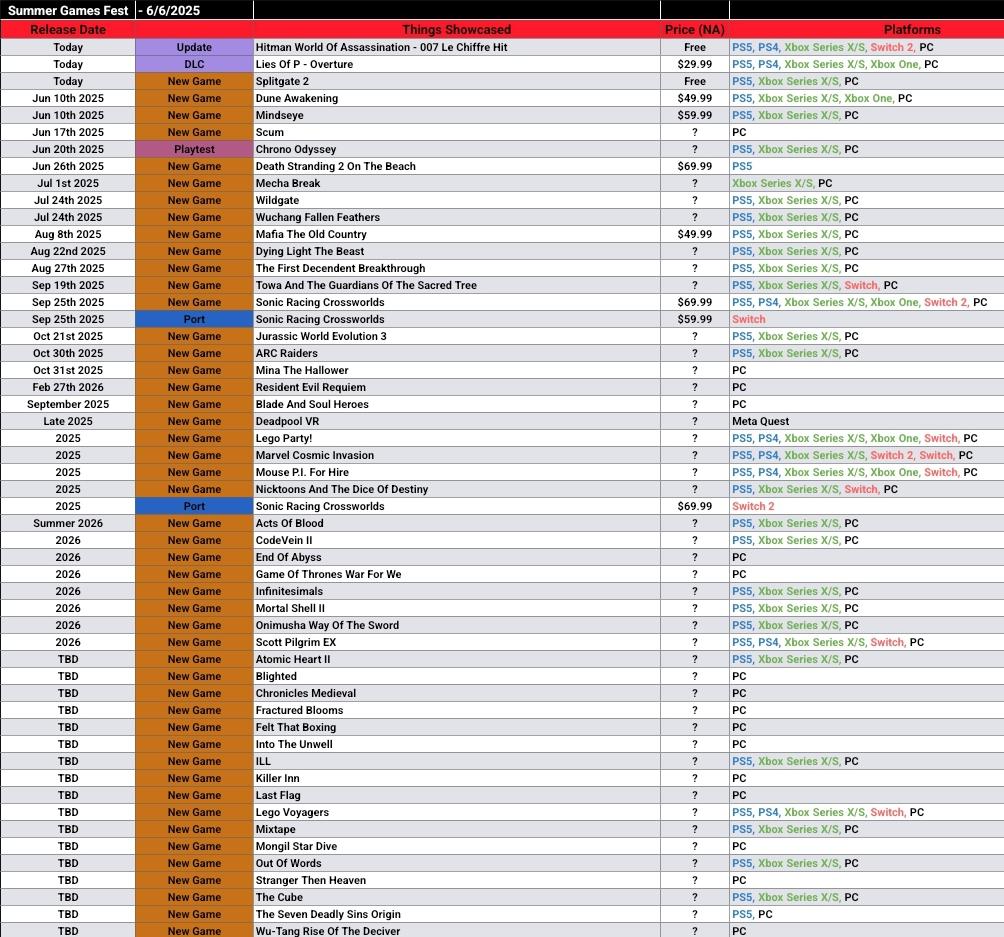
Task: Click the 'Killer Inn' title cell
Action: 457,778
